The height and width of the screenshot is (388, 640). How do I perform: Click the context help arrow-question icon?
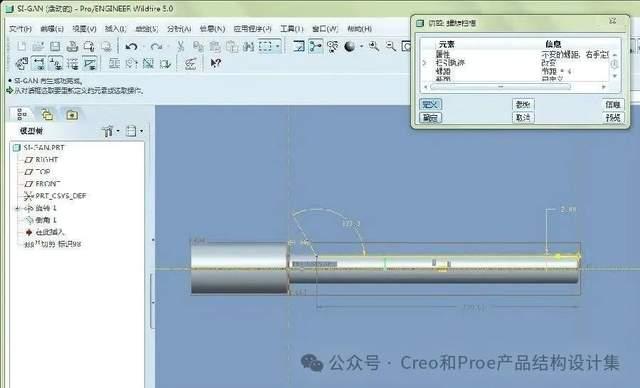216,63
